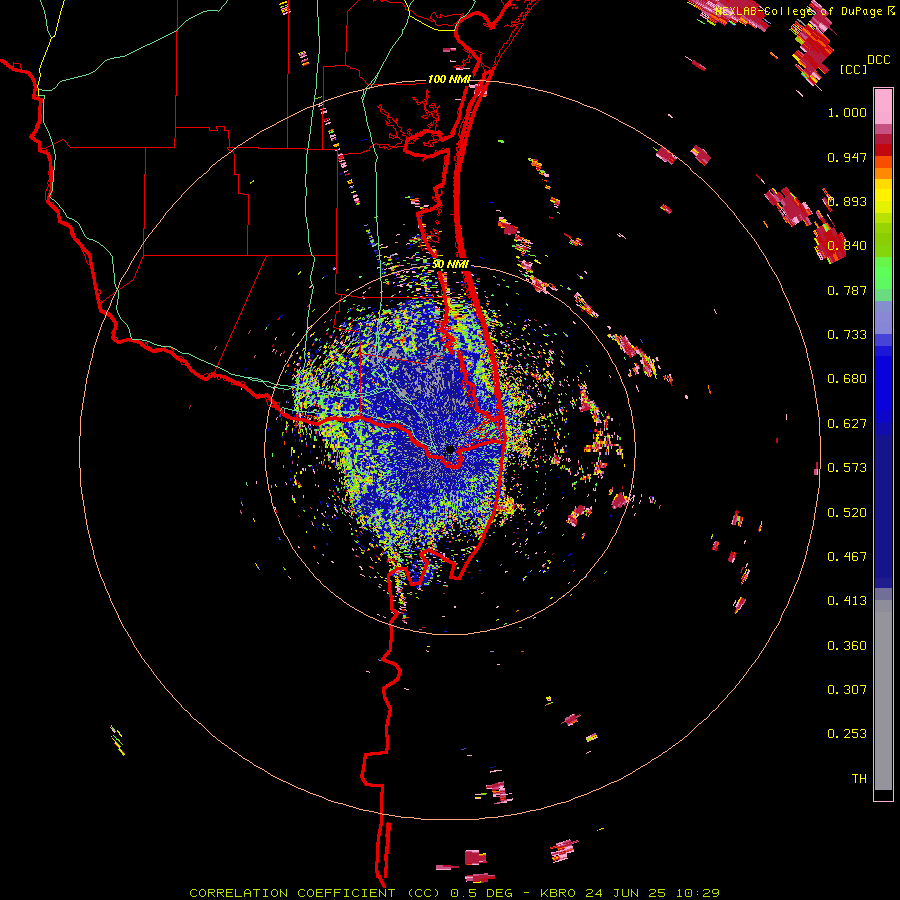The image size is (900, 900).
Task: Click the 0.467 scale value
Action: 847,557
